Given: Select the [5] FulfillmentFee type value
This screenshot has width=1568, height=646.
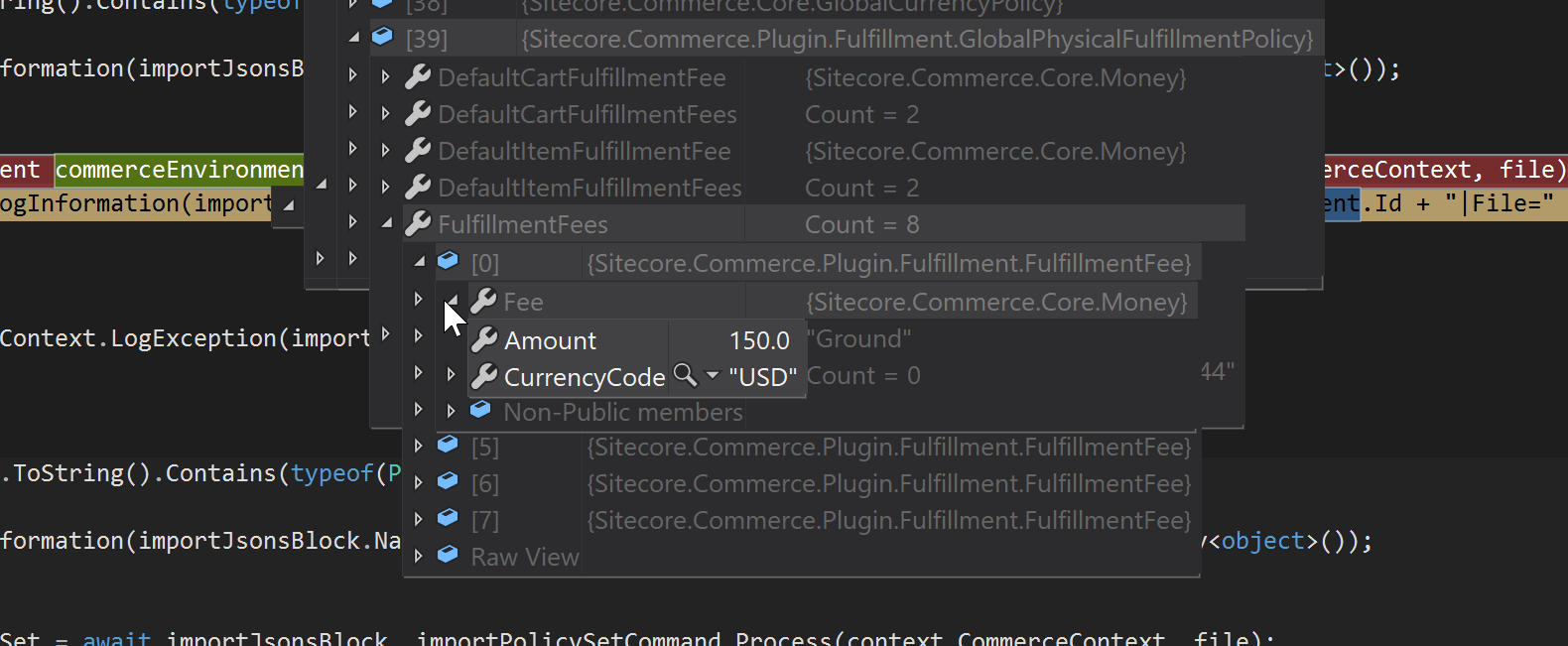Looking at the screenshot, I should tap(889, 447).
